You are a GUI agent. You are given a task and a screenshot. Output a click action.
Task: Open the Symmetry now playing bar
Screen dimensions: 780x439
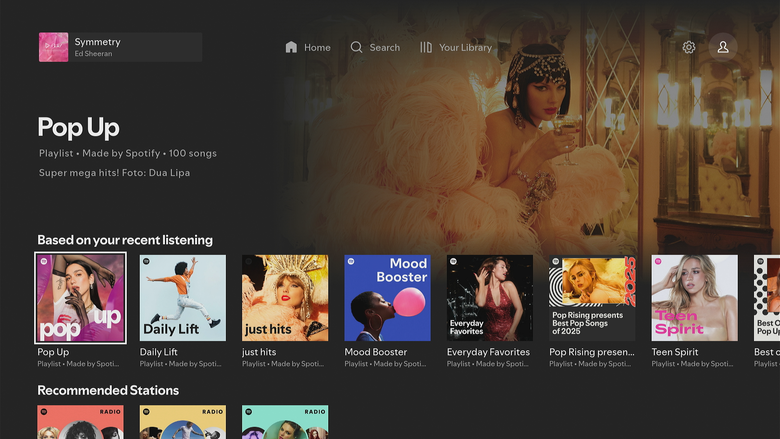[120, 47]
